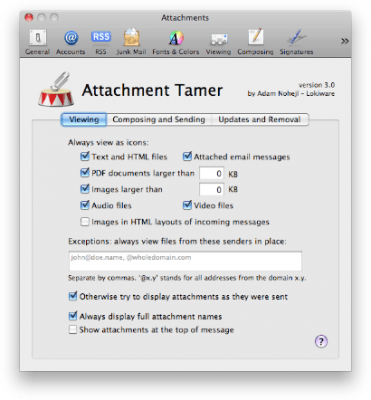Open Fonts & Colors preferences
This screenshot has width=371, height=400.
[176, 42]
